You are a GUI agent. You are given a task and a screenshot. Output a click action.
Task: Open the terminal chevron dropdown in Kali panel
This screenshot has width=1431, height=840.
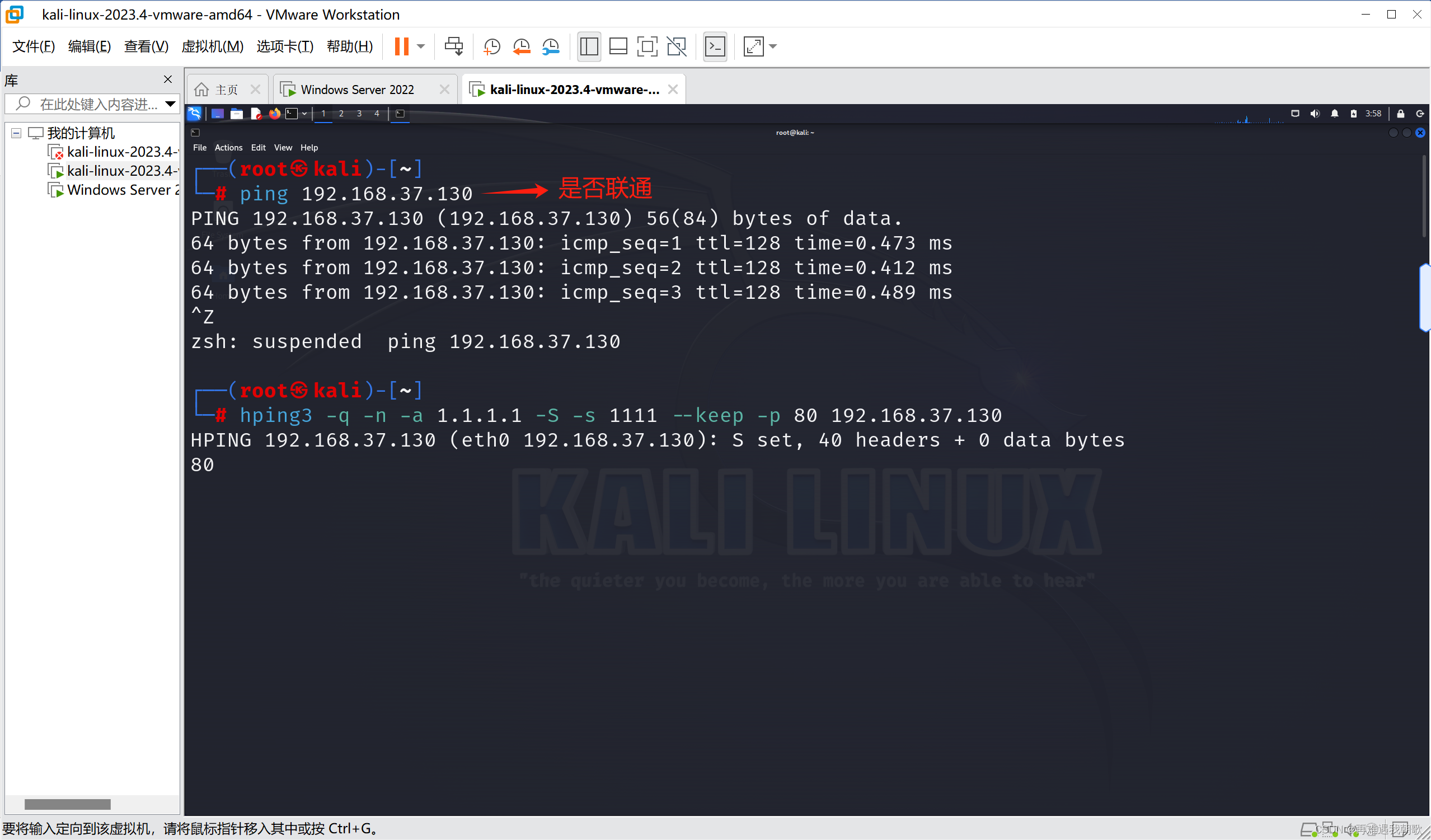(x=304, y=114)
